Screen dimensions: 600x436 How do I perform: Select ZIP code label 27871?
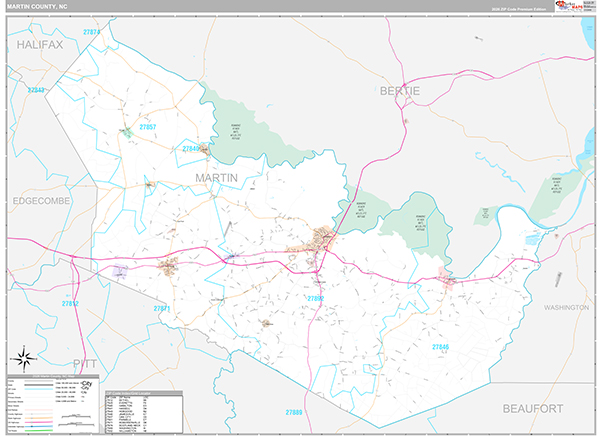163,309
